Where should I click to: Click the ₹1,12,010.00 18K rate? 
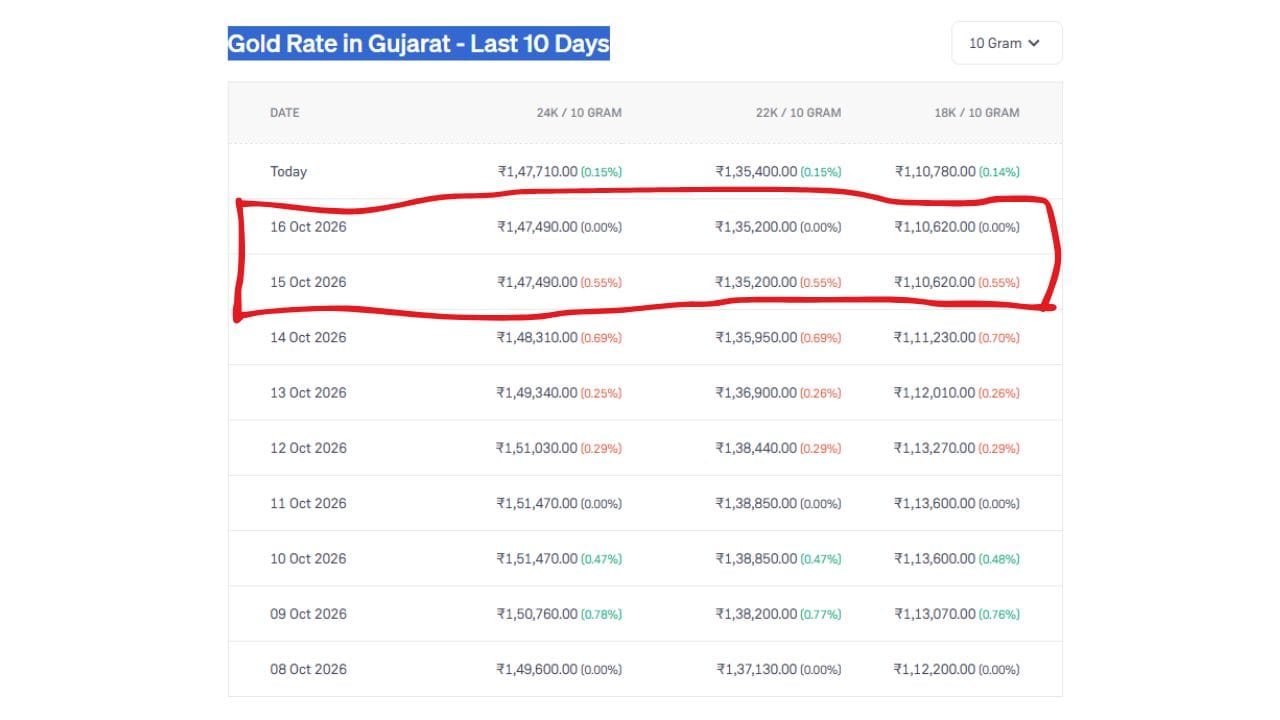935,393
